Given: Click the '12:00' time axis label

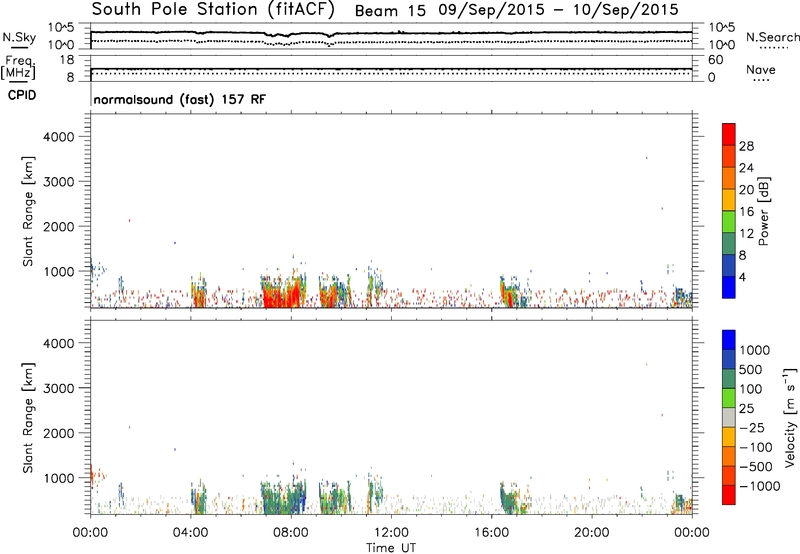Looking at the screenshot, I should point(391,533).
